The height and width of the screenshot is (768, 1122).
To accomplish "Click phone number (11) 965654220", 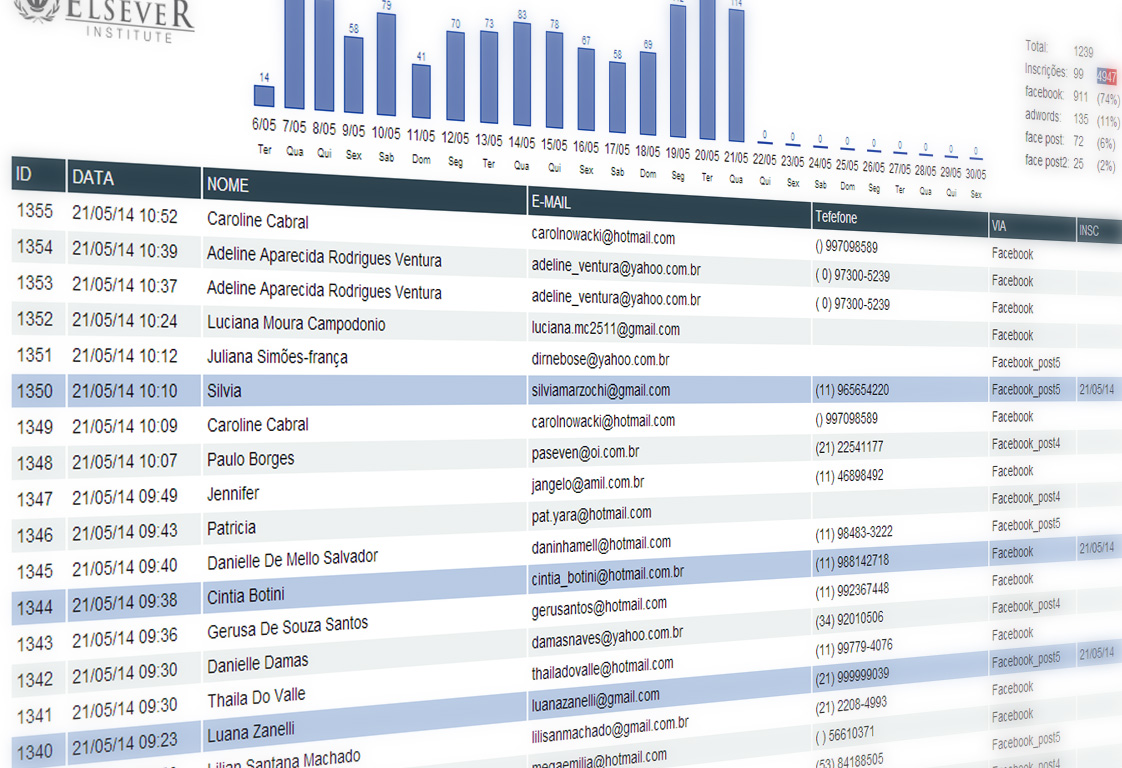I will (852, 390).
